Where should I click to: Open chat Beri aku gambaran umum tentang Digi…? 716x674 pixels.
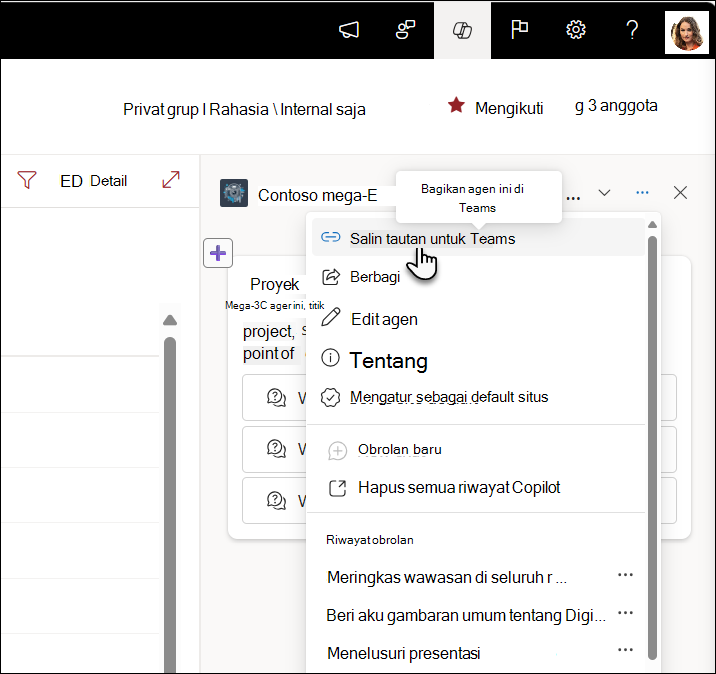coord(466,616)
